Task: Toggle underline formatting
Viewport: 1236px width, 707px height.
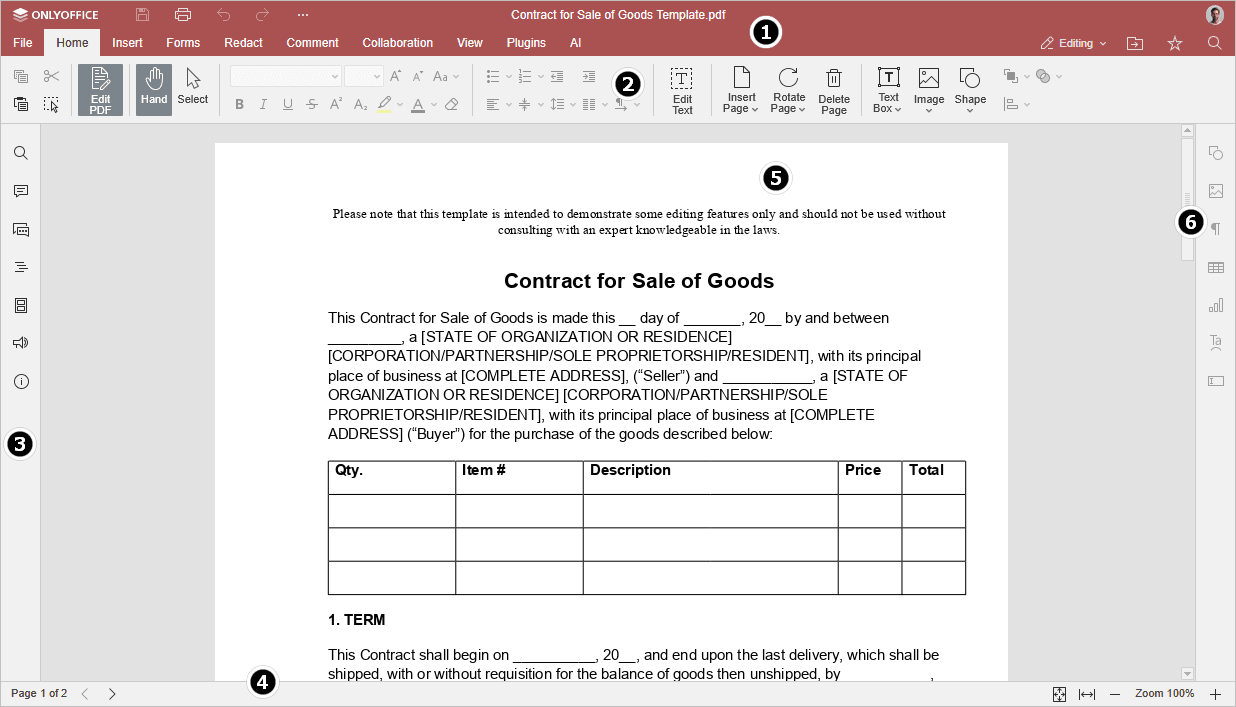Action: (288, 104)
